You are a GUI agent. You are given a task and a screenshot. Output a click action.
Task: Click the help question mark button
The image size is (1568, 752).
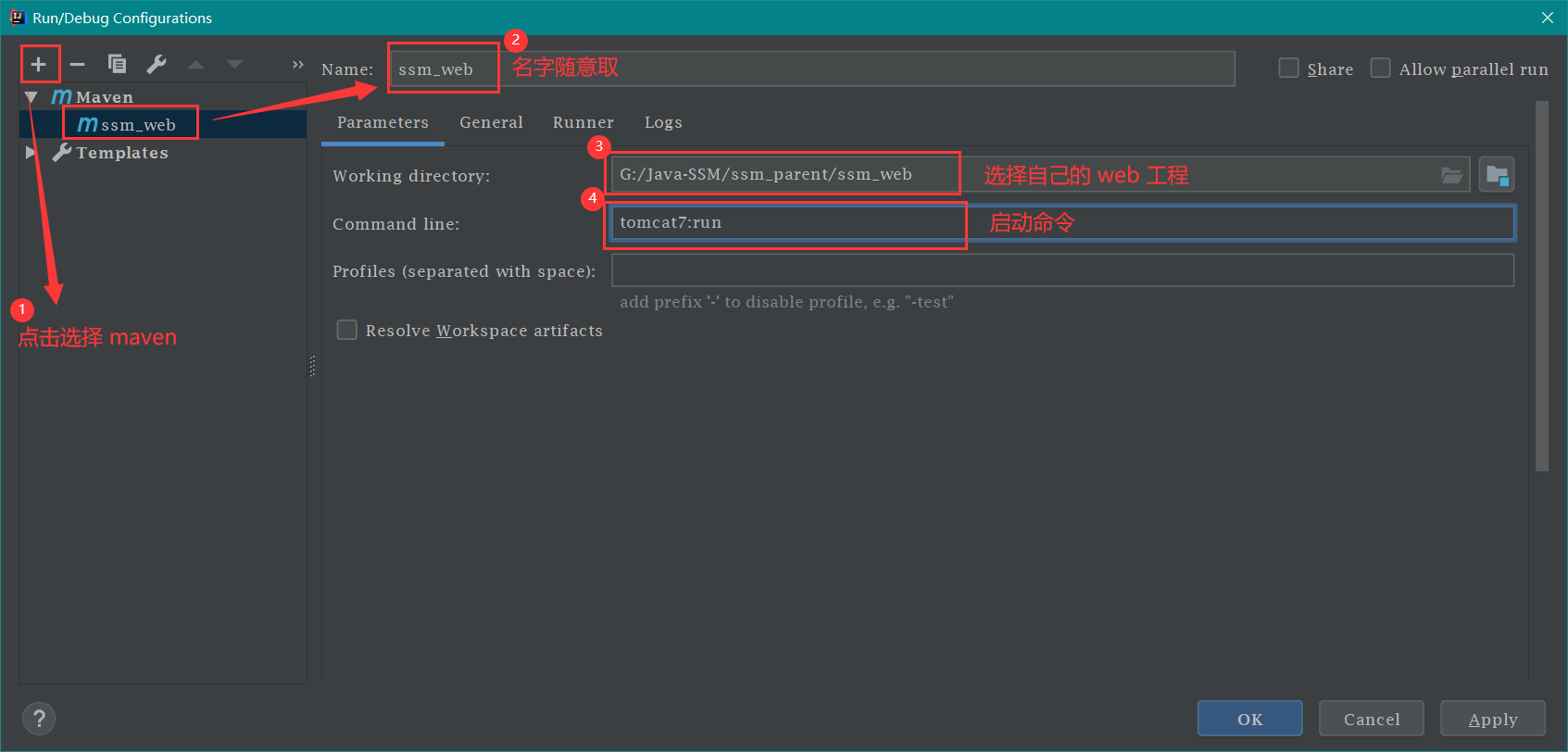39,719
